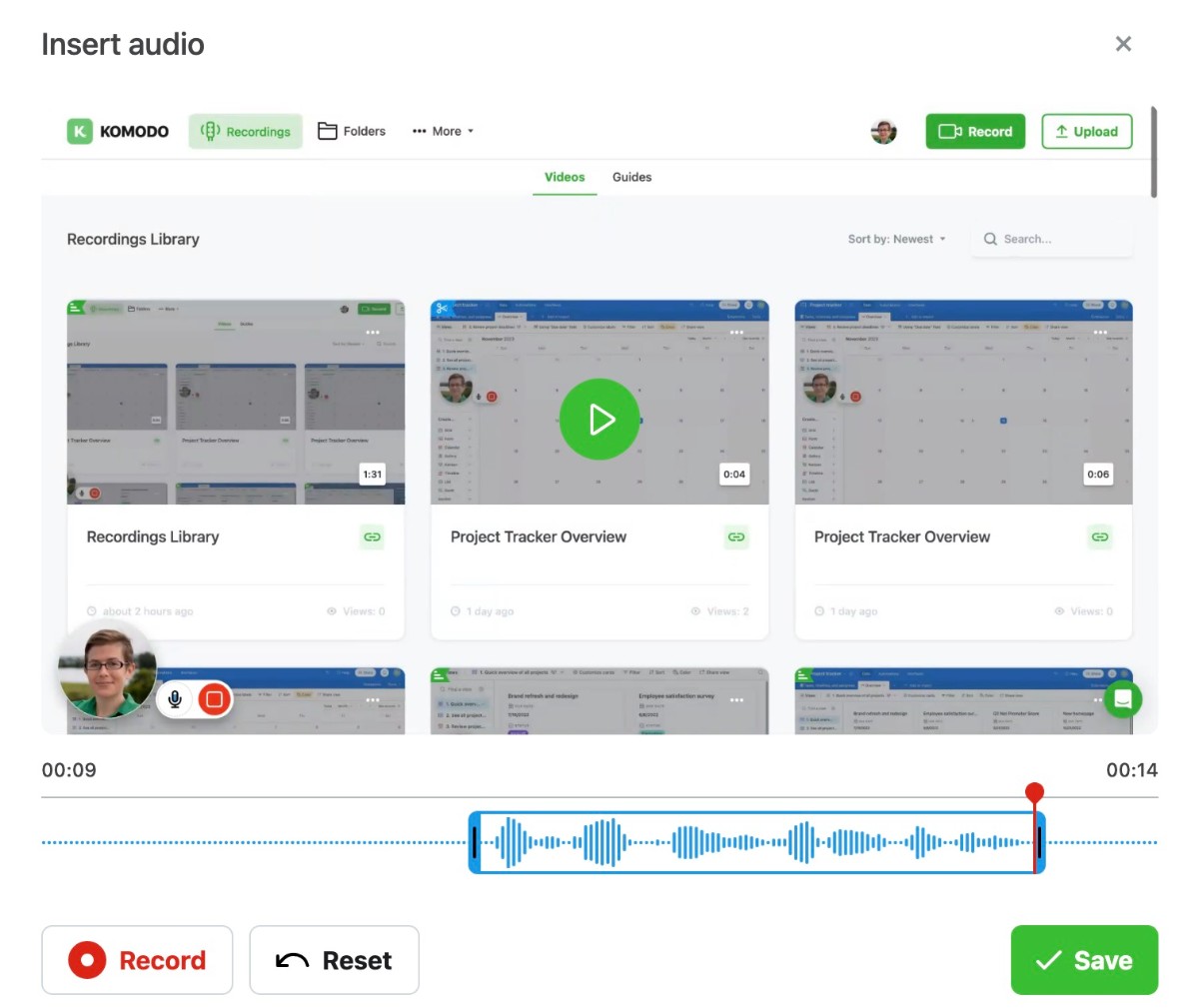Image resolution: width=1199 pixels, height=1008 pixels.
Task: Click the Save button
Action: point(1084,960)
